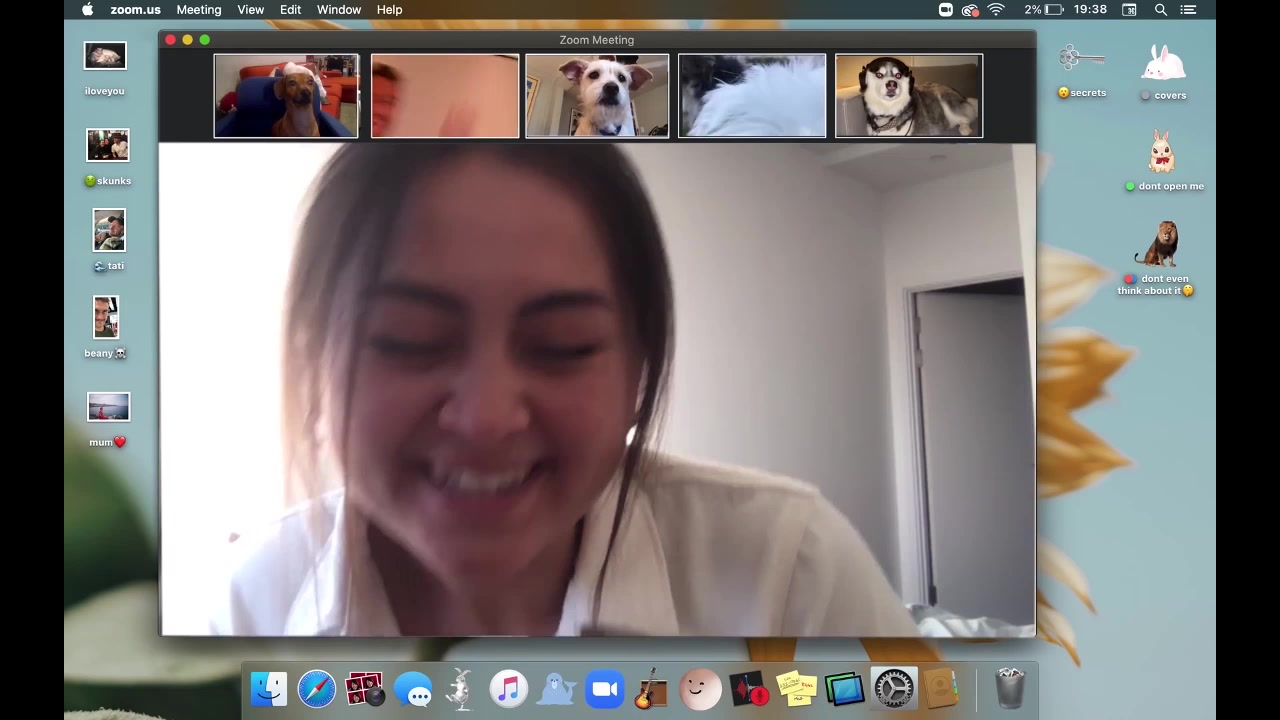The image size is (1280, 720).
Task: Open the Contacts book in the dock
Action: [x=940, y=689]
